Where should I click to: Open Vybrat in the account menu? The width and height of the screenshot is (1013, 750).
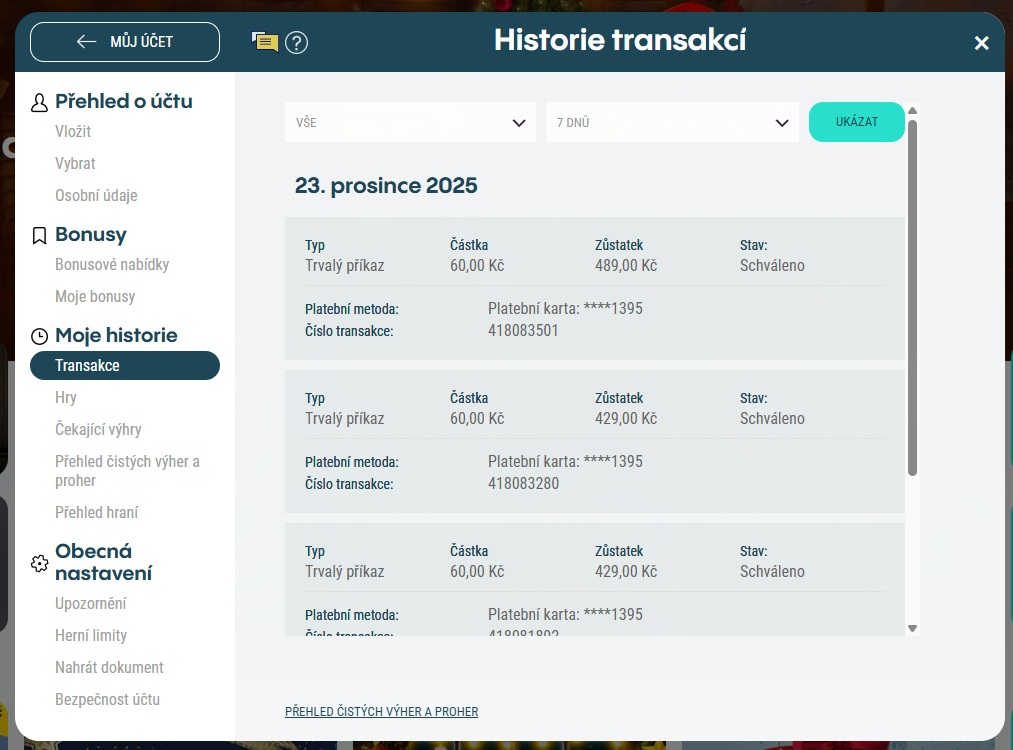click(x=75, y=163)
